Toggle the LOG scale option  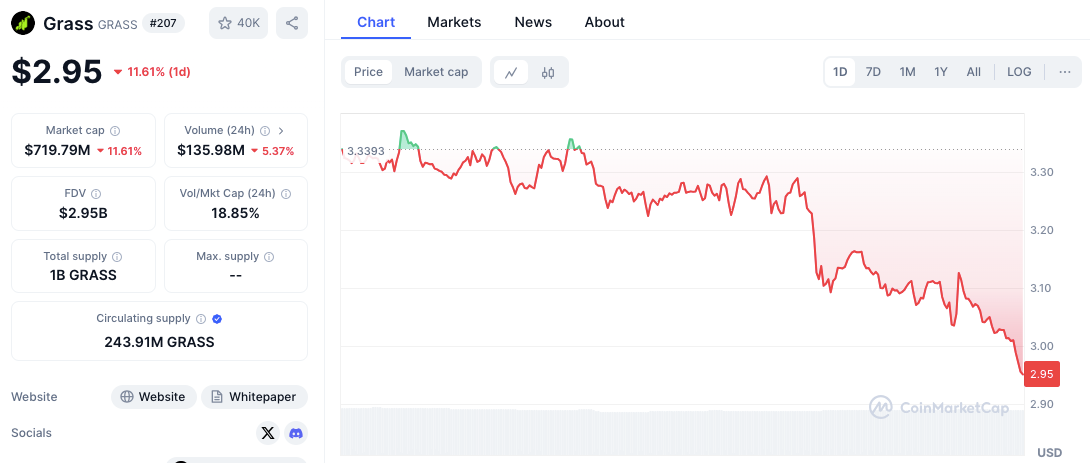[1019, 72]
